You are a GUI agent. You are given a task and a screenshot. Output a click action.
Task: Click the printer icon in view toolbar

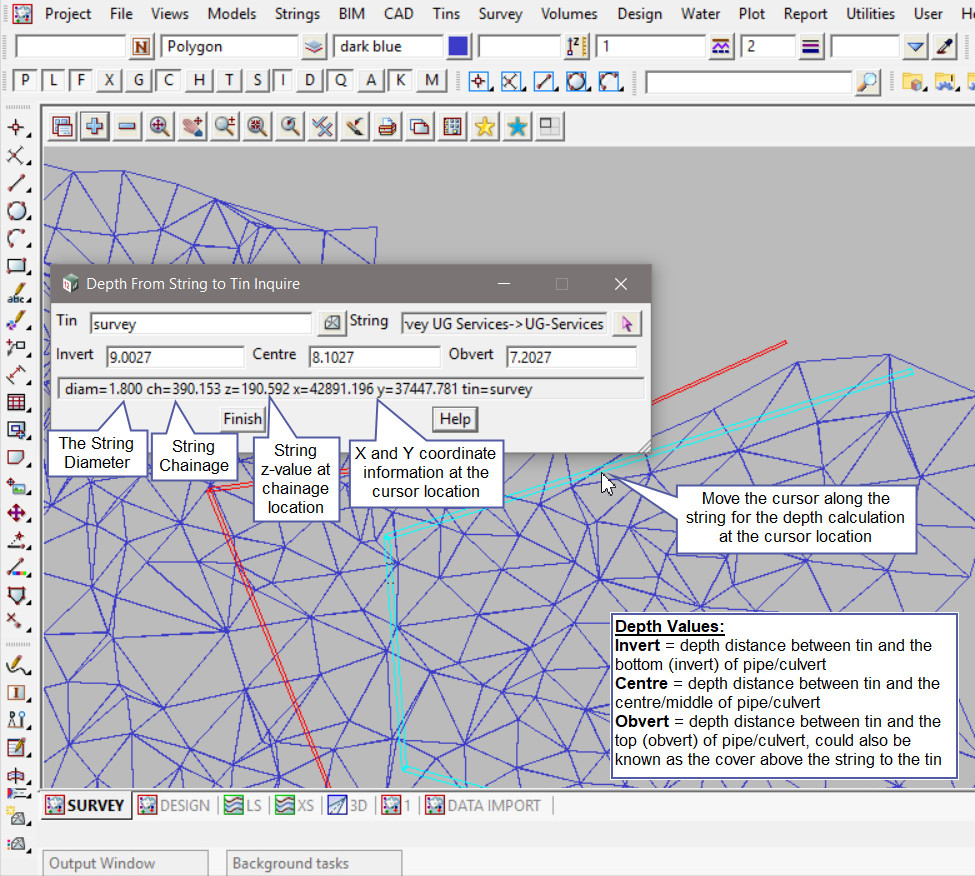pos(387,126)
